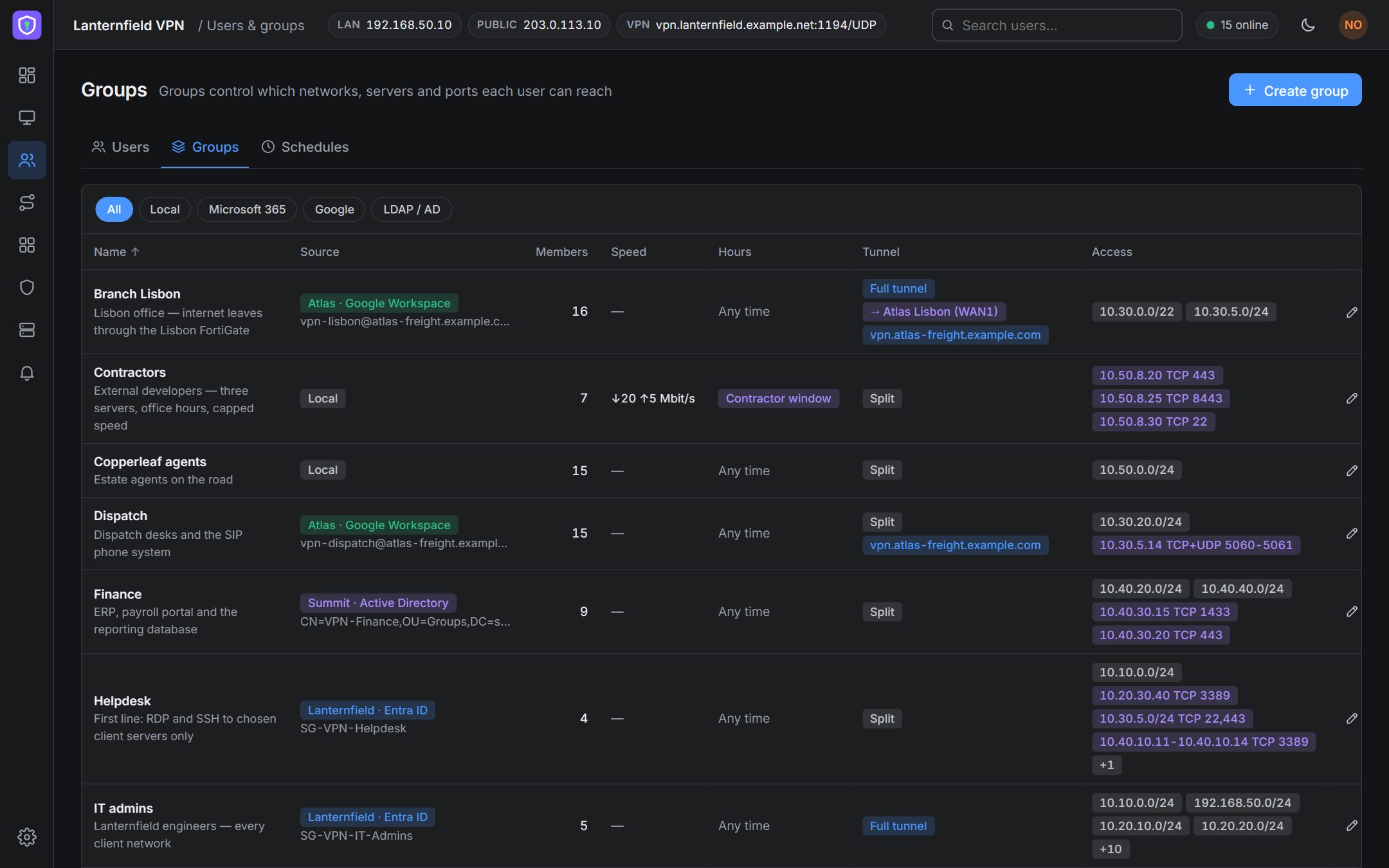Expand IT admins +10 access entries
This screenshot has height=868, width=1389.
tap(1111, 849)
